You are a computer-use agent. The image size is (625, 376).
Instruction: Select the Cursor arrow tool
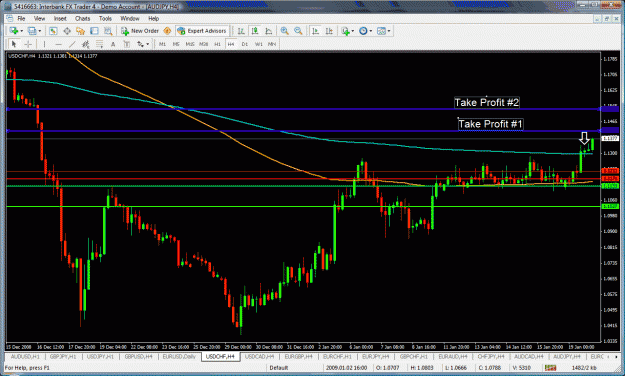[x=14, y=44]
